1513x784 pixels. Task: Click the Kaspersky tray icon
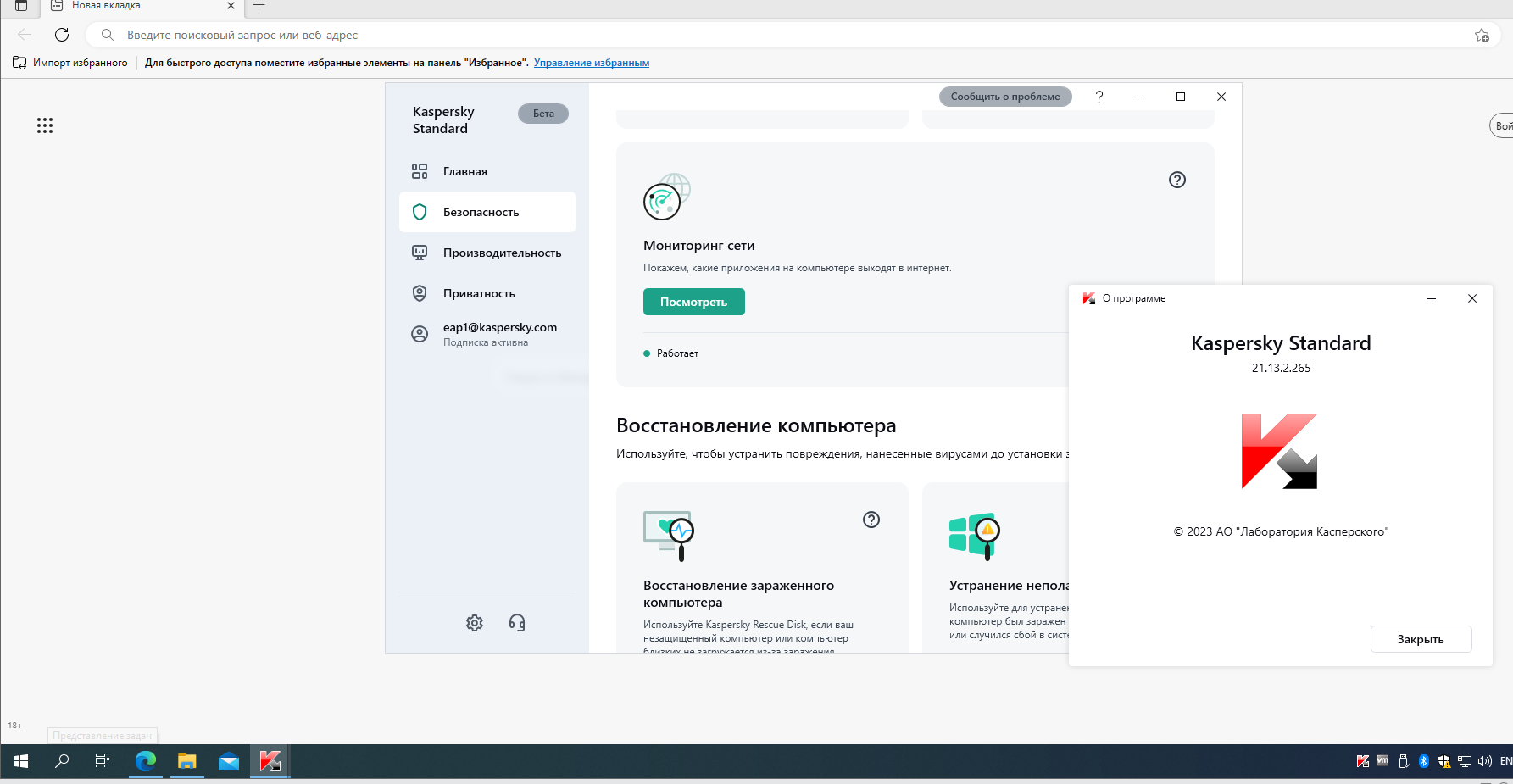(x=1363, y=761)
